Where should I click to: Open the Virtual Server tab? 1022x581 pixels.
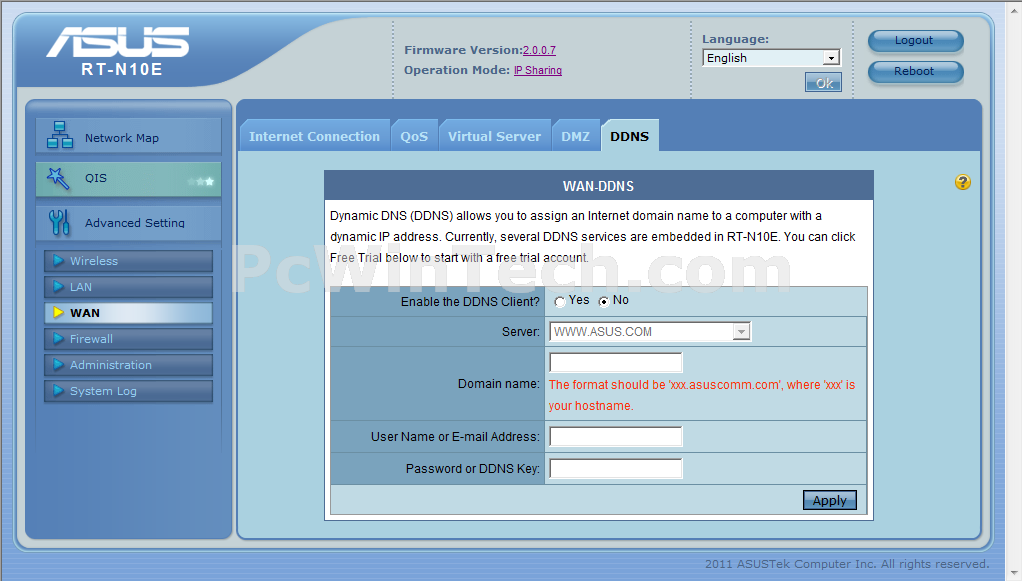(x=495, y=136)
